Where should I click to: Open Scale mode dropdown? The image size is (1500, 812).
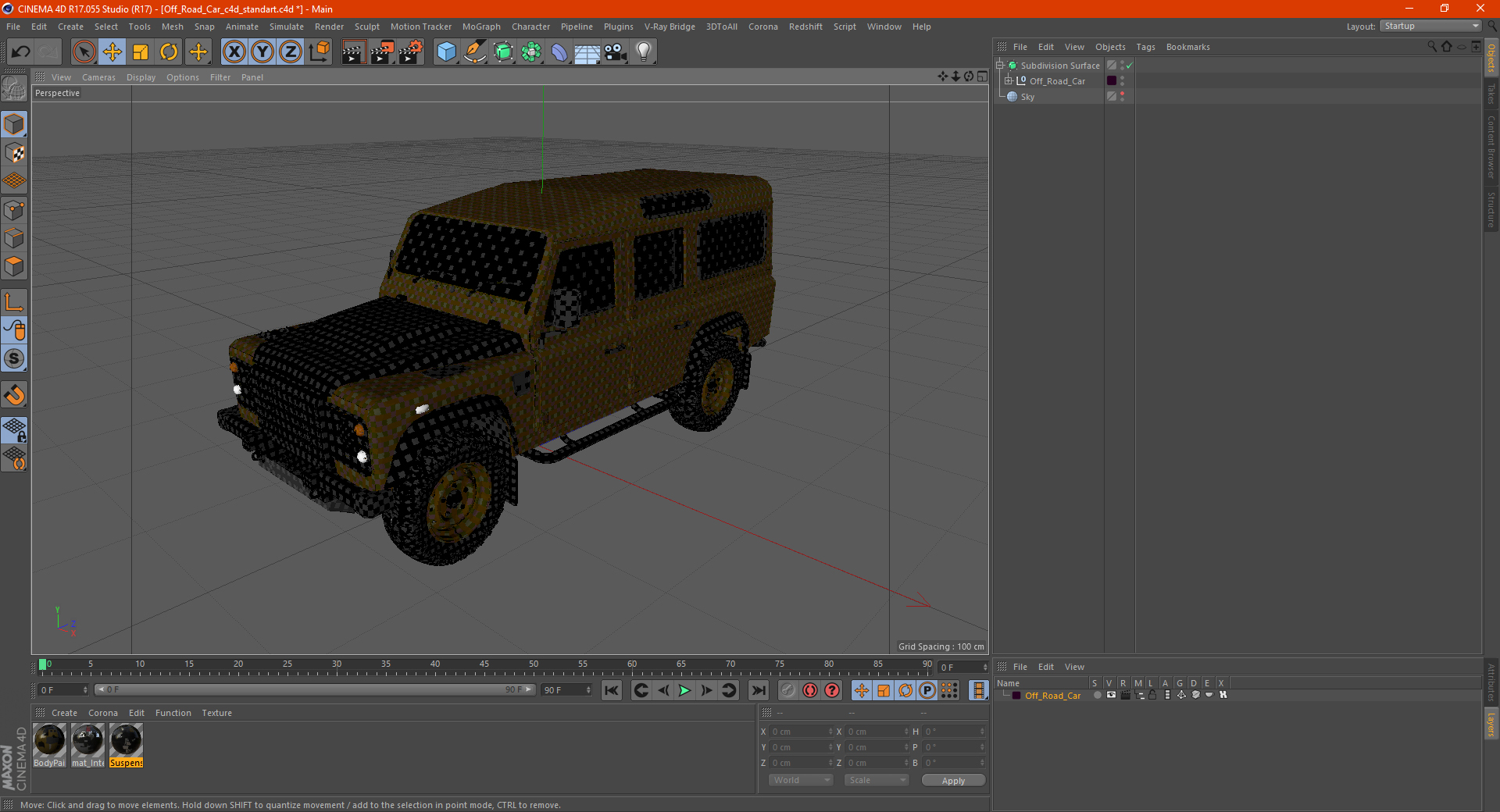(x=877, y=780)
